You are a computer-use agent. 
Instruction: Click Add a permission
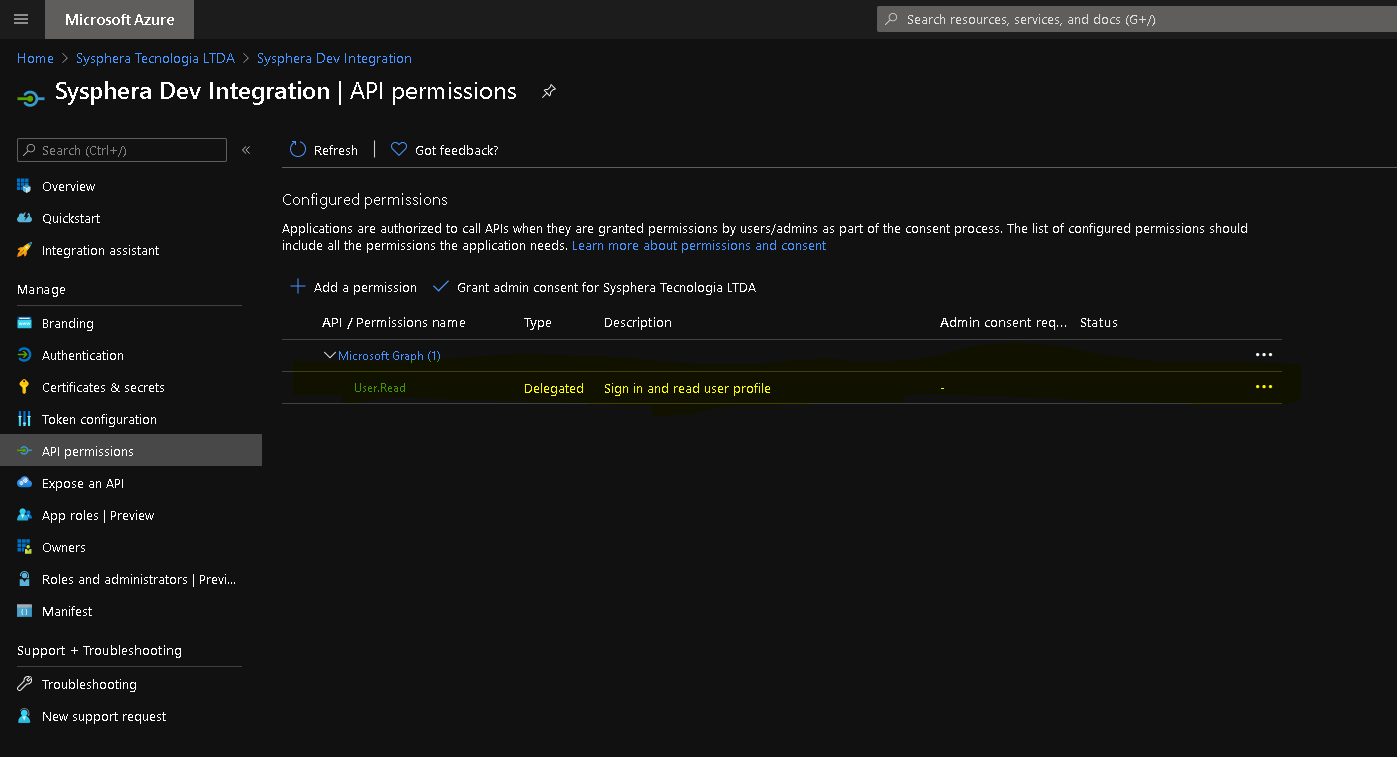click(353, 287)
